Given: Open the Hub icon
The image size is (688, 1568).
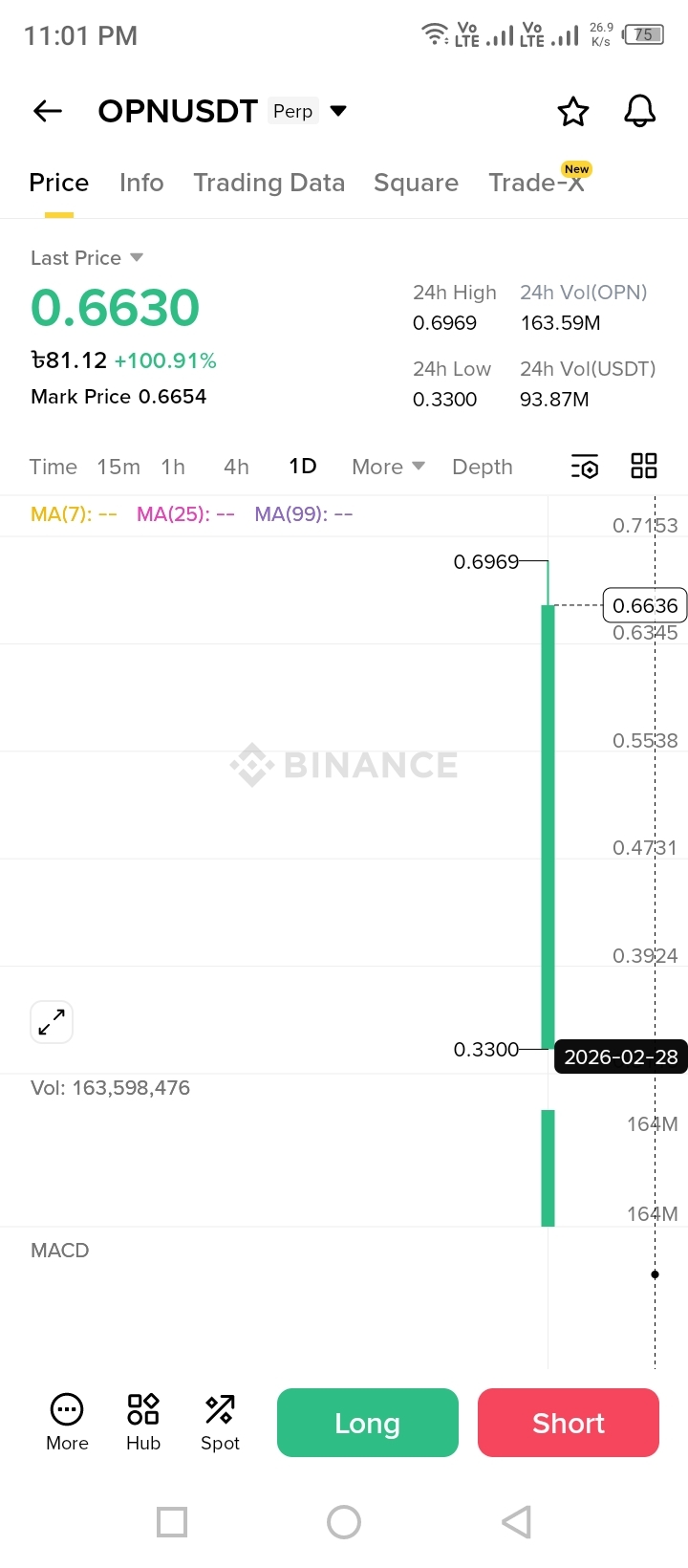Looking at the screenshot, I should point(143,1409).
